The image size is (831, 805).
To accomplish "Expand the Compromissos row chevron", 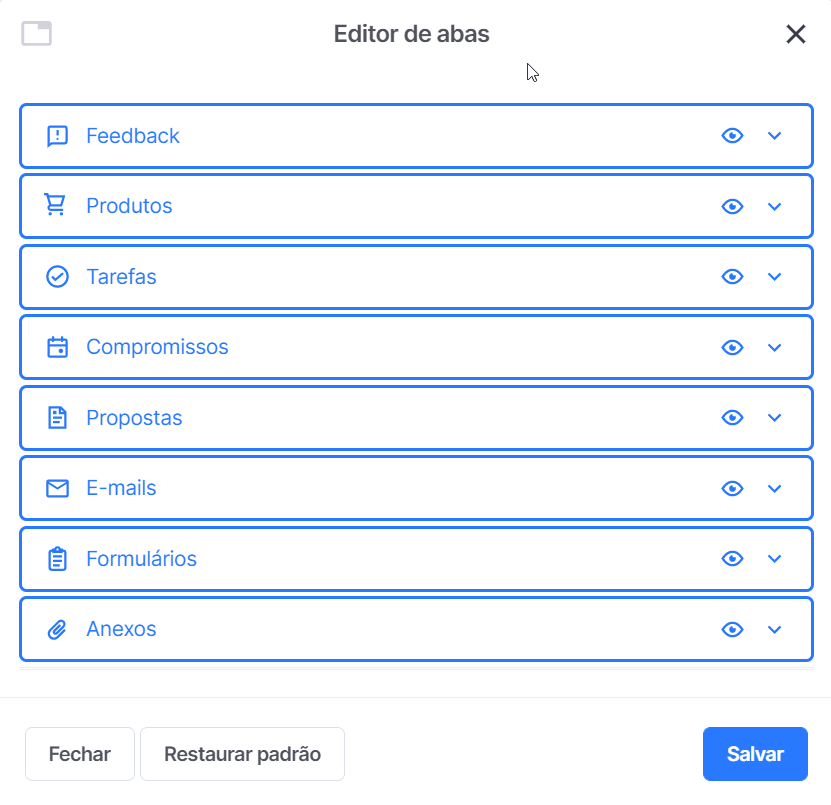I will [x=774, y=347].
